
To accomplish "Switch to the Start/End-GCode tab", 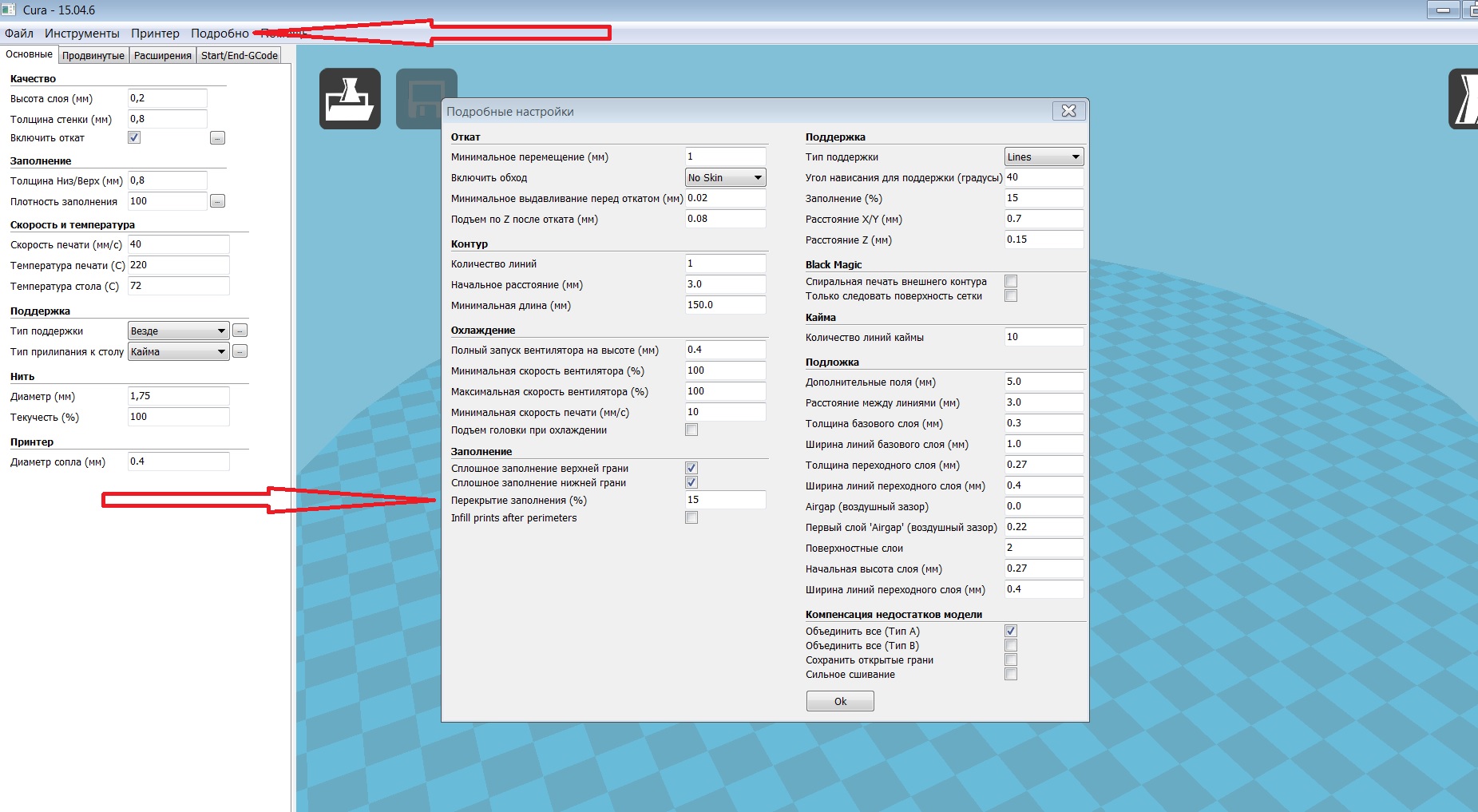I will coord(240,55).
